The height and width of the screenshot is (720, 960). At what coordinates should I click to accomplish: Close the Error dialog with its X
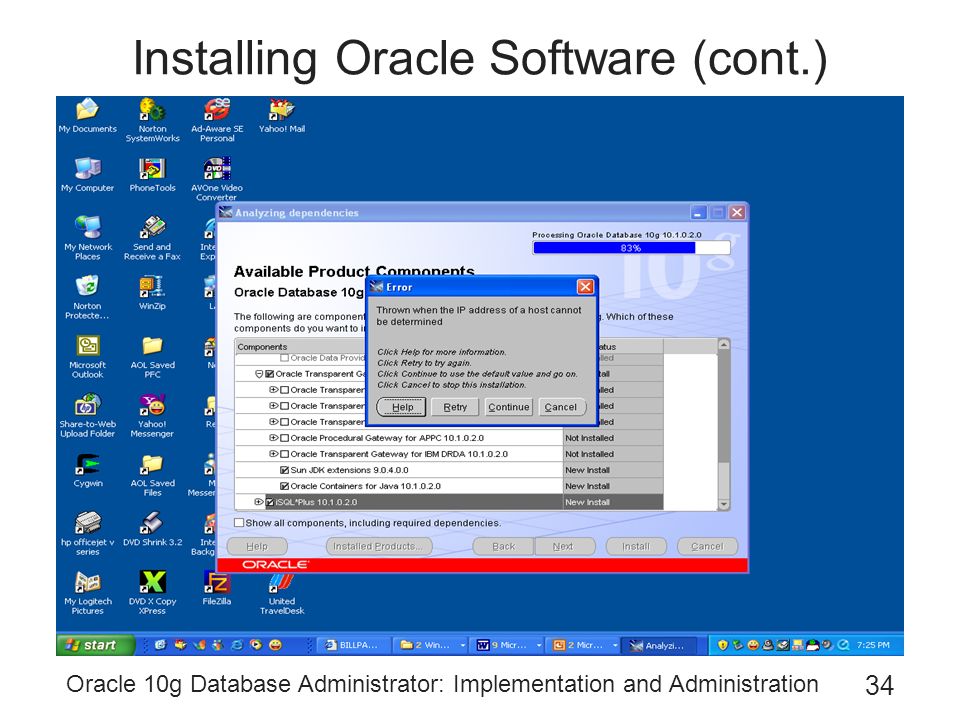[585, 287]
